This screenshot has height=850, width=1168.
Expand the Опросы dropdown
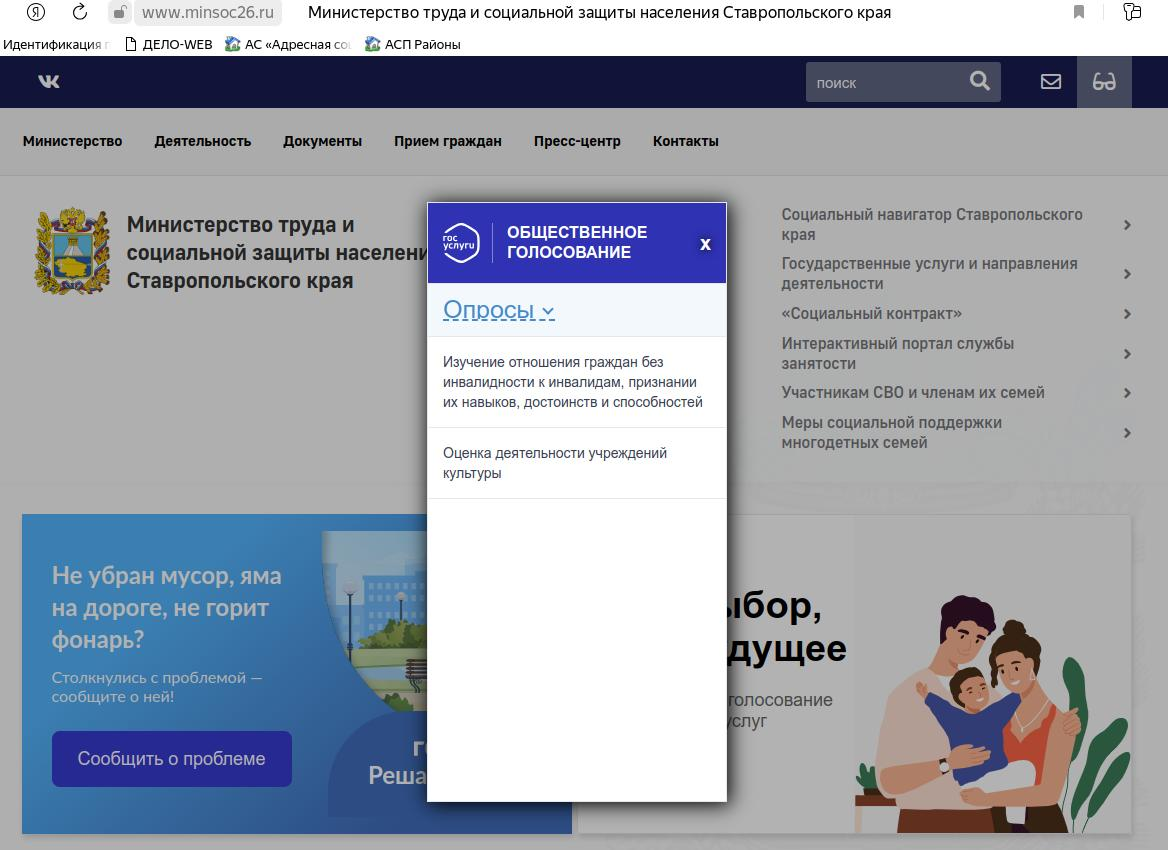point(498,310)
